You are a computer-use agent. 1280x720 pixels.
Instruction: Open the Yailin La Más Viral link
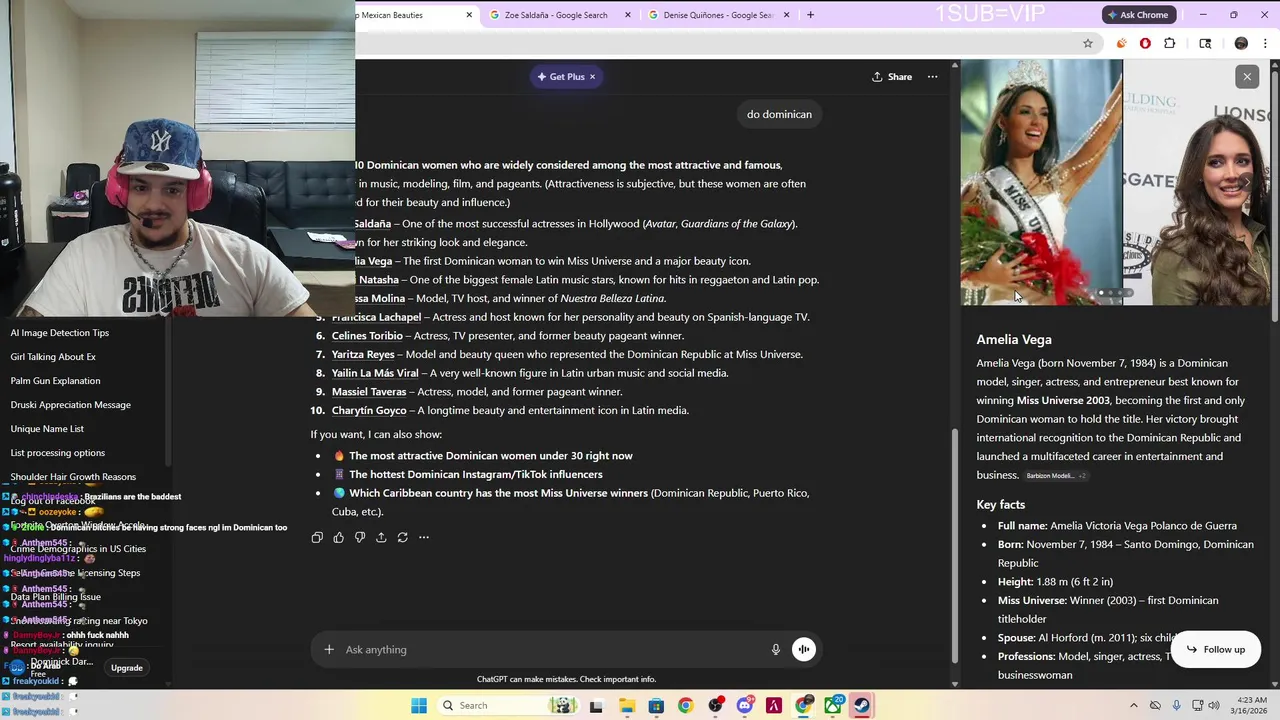click(x=375, y=373)
